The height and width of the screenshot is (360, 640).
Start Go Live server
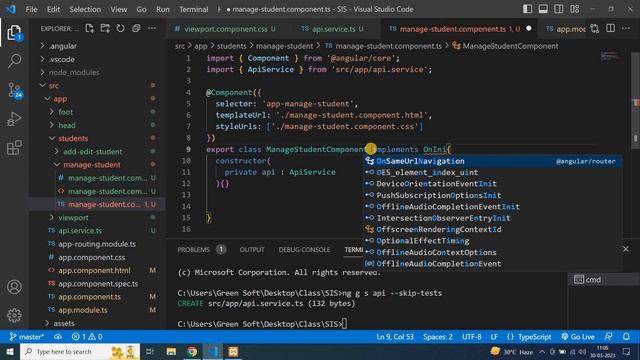coord(578,337)
